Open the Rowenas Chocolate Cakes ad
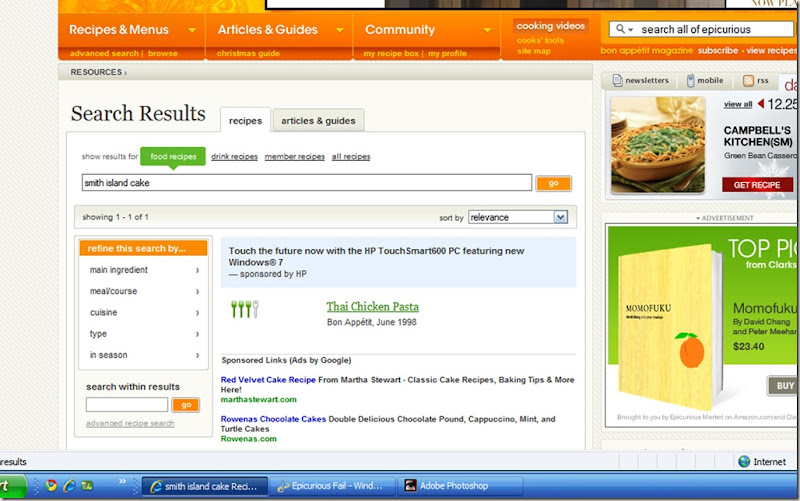The image size is (800, 501). point(273,419)
